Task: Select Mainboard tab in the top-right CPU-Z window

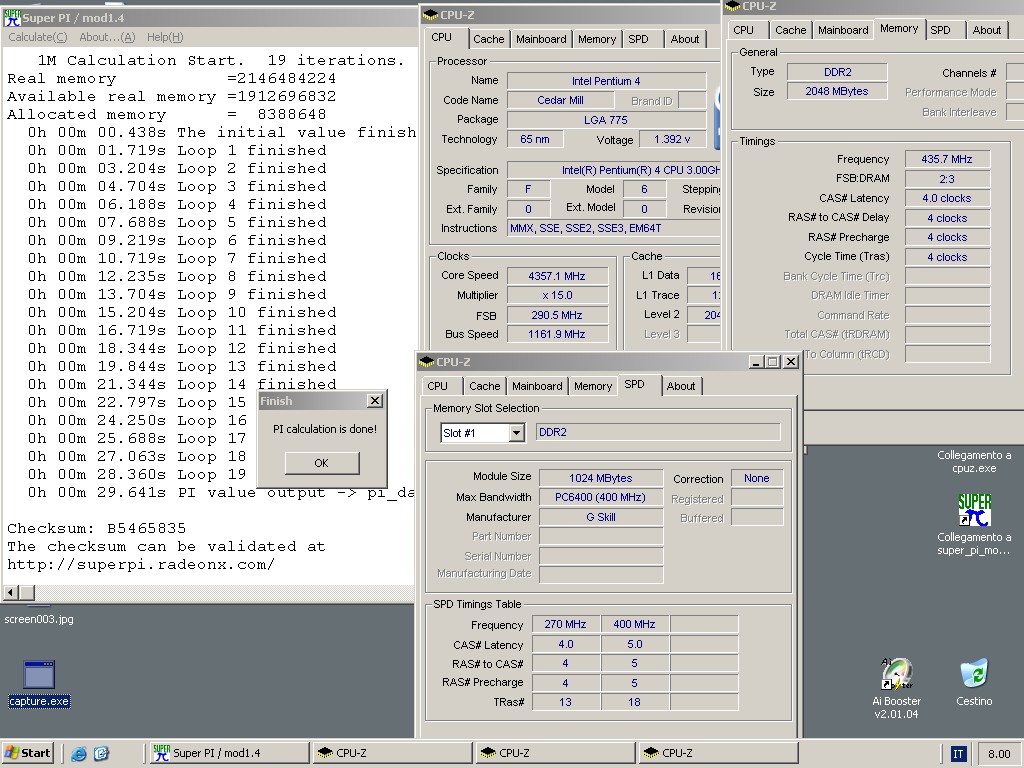Action: [843, 30]
